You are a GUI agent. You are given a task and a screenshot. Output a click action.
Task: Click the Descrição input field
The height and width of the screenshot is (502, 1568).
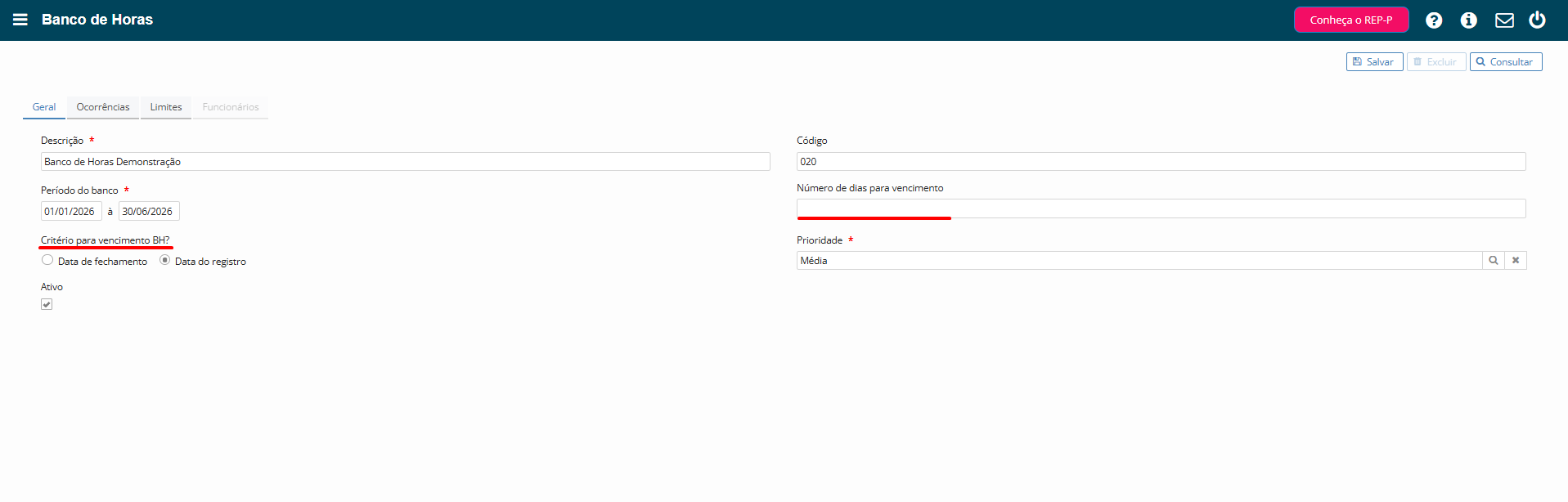pyautogui.click(x=405, y=162)
